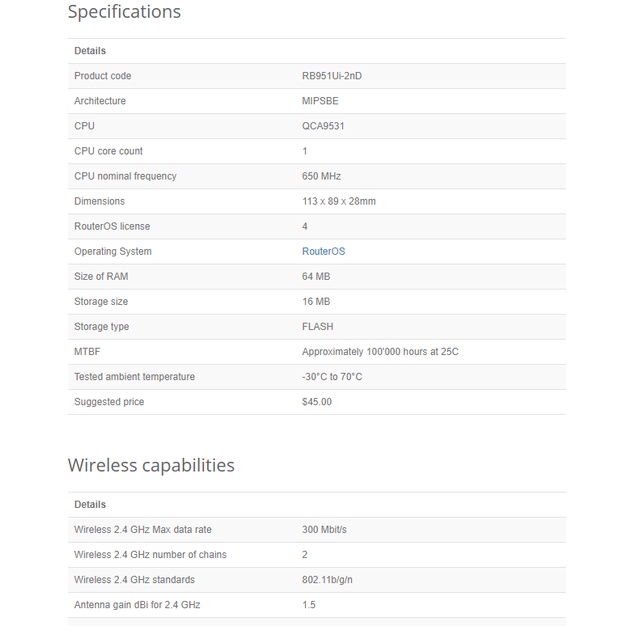Select the 64 MB RAM value
Image resolution: width=626 pixels, height=626 pixels.
(316, 276)
